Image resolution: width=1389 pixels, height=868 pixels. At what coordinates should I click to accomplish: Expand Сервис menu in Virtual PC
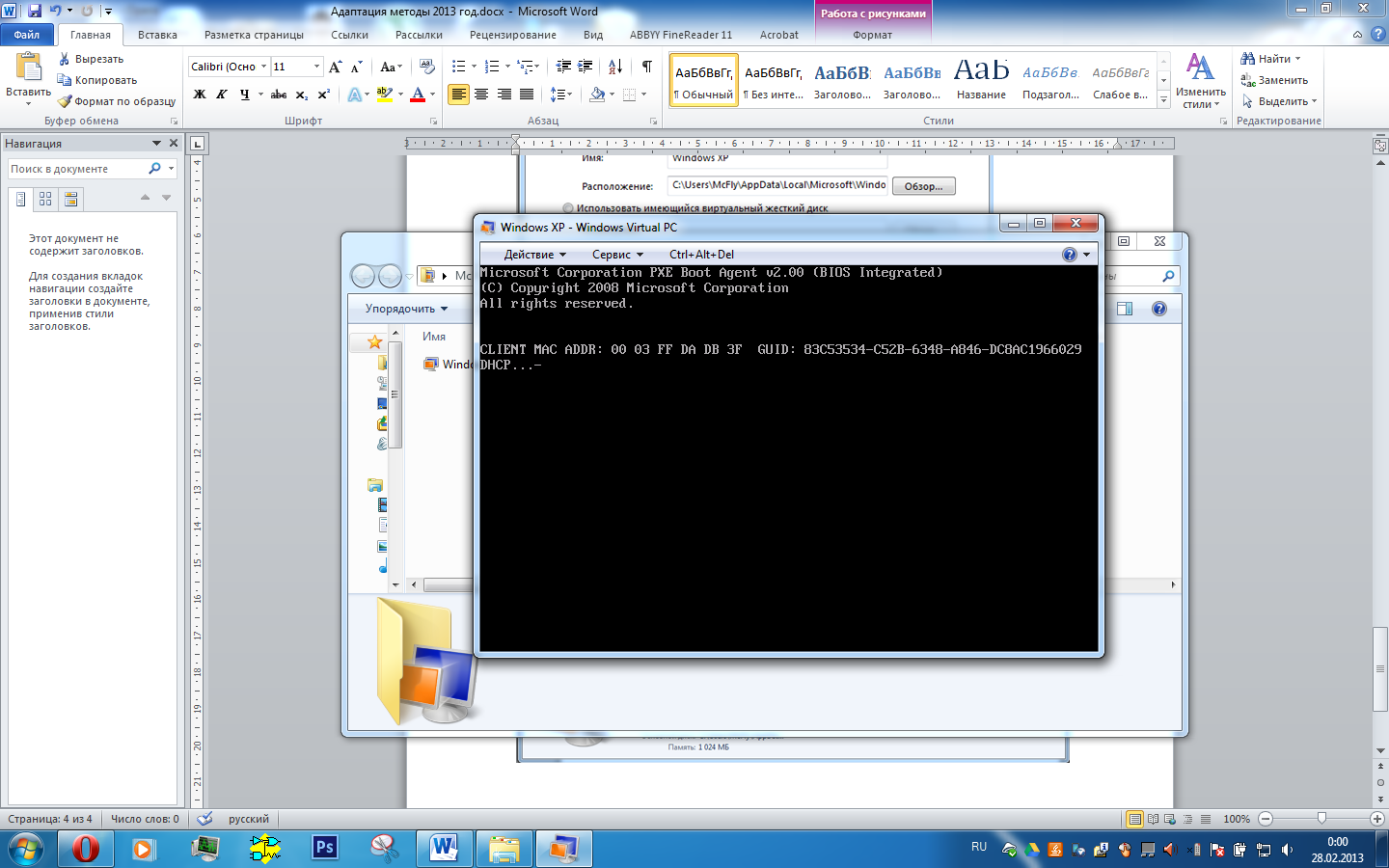(617, 255)
